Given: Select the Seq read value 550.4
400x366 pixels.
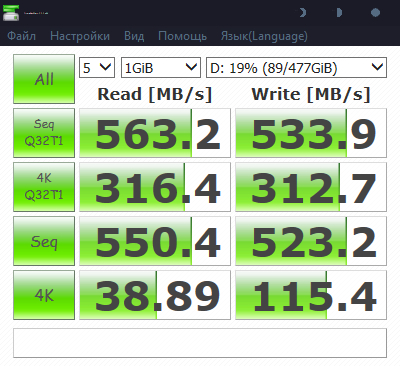Looking at the screenshot, I should click(x=155, y=241).
